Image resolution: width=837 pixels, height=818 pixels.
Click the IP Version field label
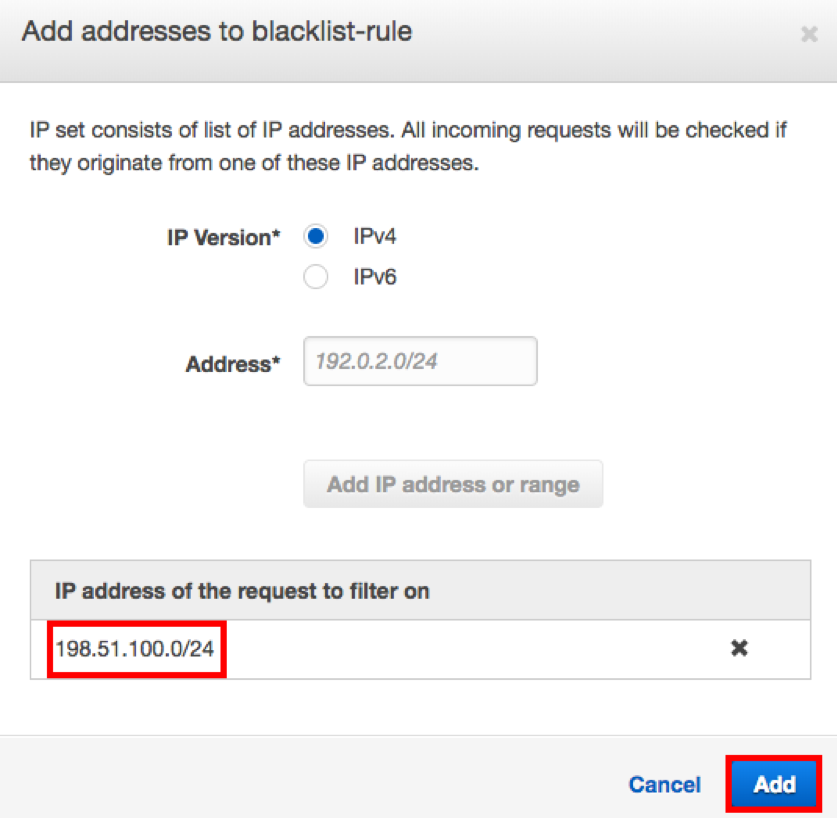tap(224, 238)
